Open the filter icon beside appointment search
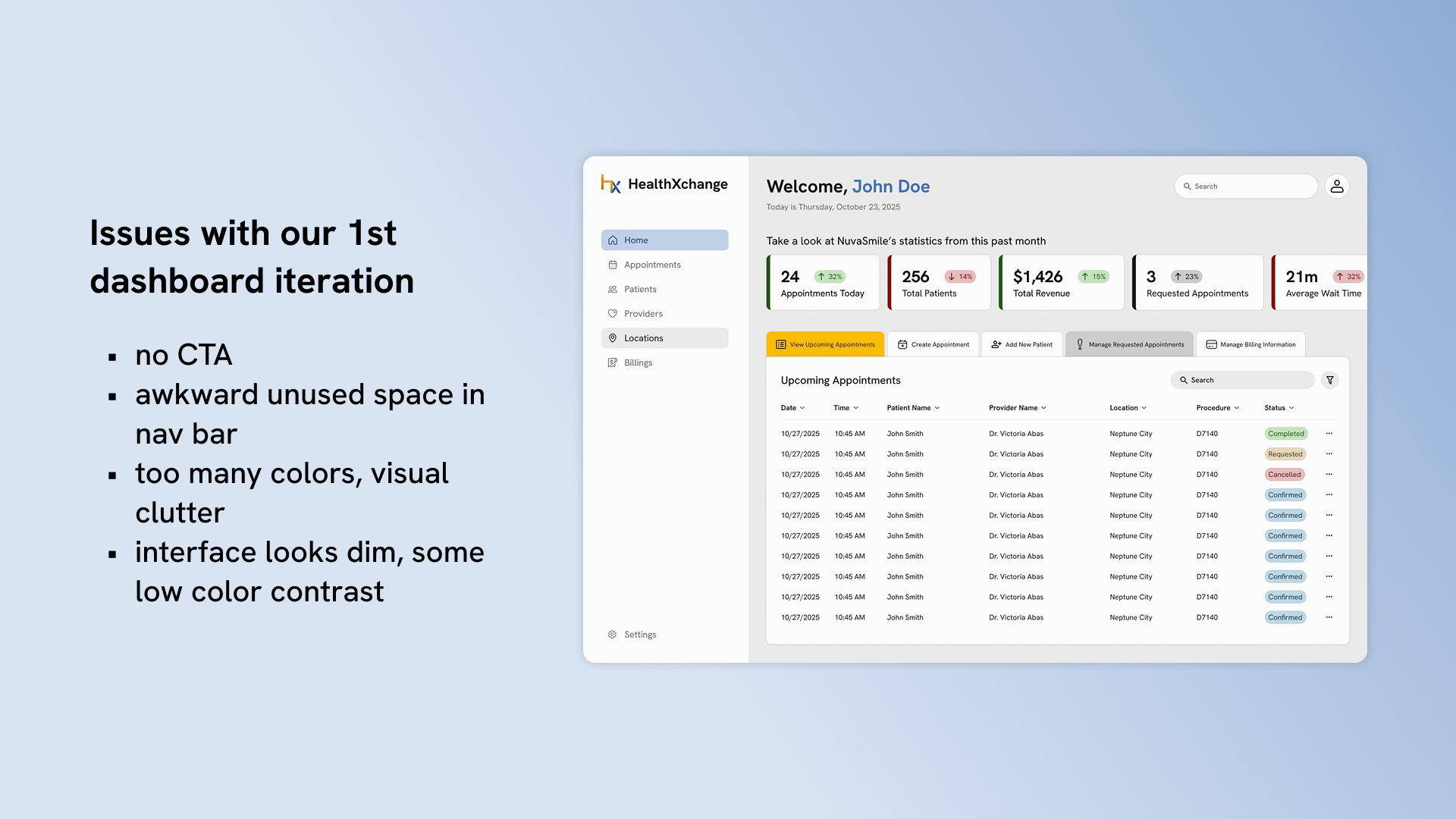Viewport: 1456px width, 819px height. coord(1329,380)
